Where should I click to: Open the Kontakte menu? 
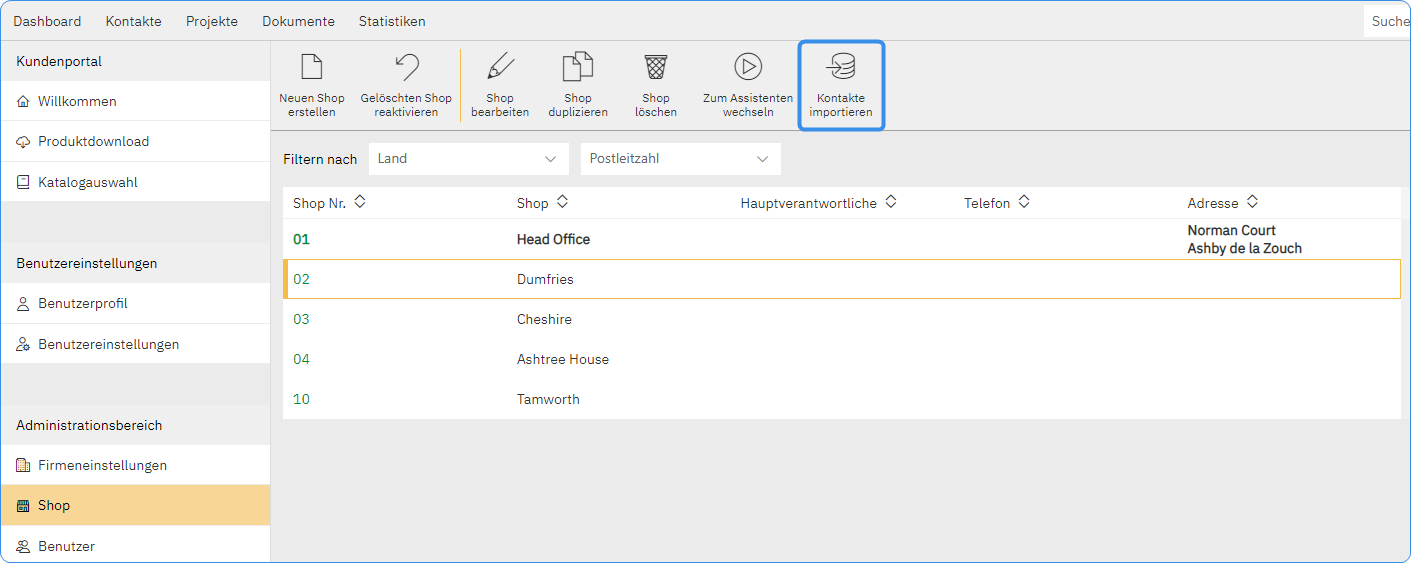pyautogui.click(x=133, y=21)
